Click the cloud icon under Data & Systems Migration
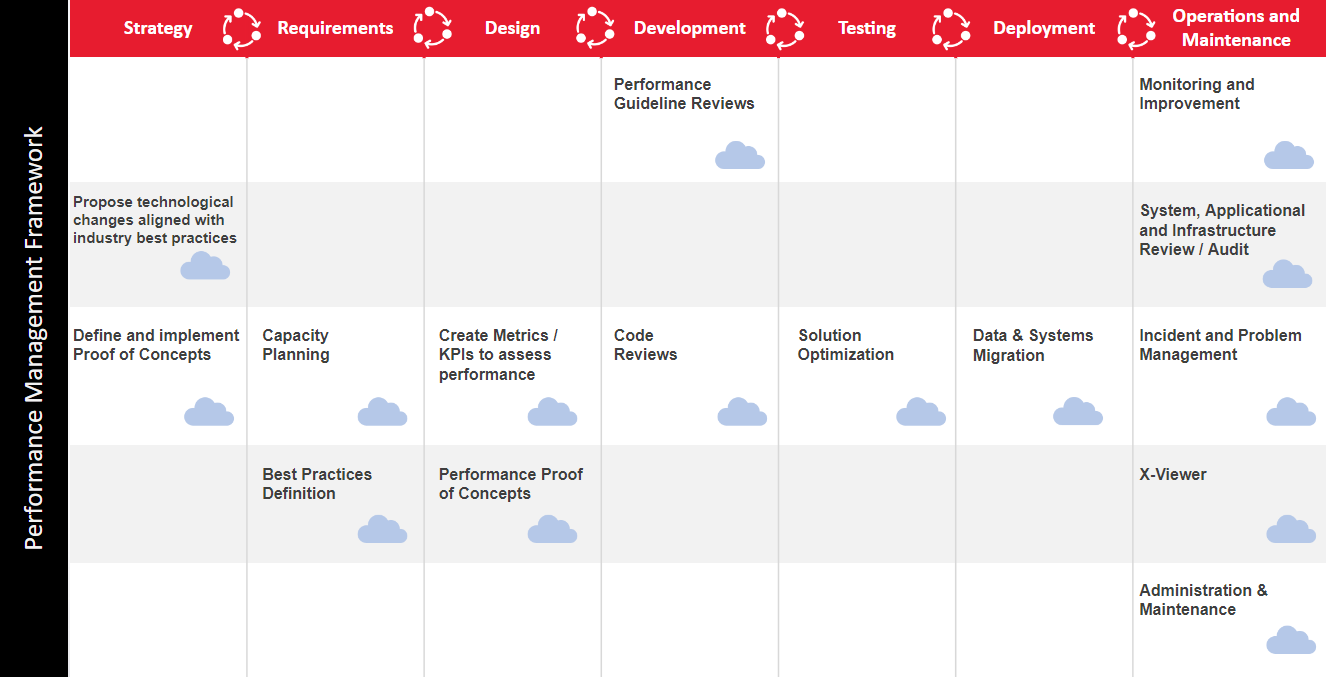The height and width of the screenshot is (677, 1326). pyautogui.click(x=1077, y=412)
